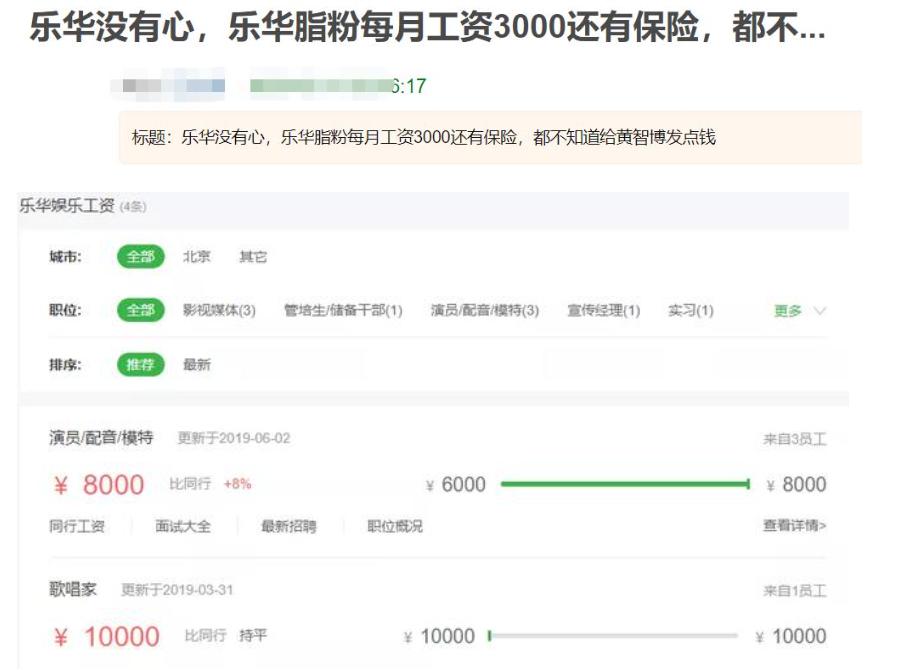Viewport: 906px width, 670px height.
Task: Click the red ¥8000 salary figure
Action: pyautogui.click(x=98, y=484)
